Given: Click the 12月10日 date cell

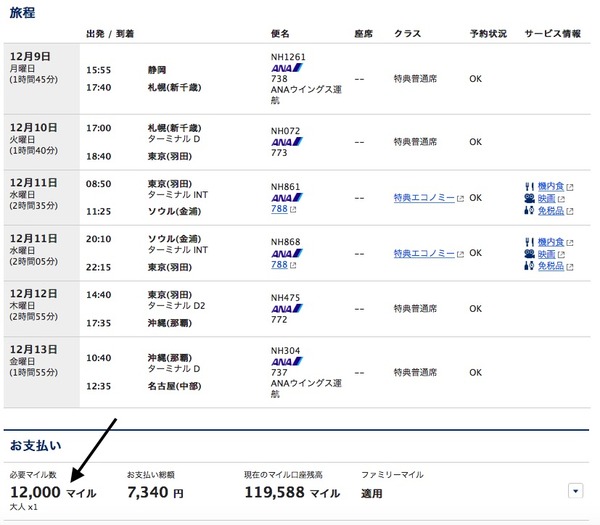Looking at the screenshot, I should [x=42, y=142].
